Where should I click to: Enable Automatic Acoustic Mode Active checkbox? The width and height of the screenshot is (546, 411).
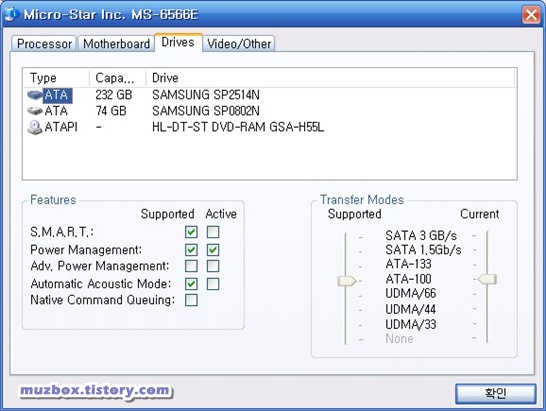(213, 284)
